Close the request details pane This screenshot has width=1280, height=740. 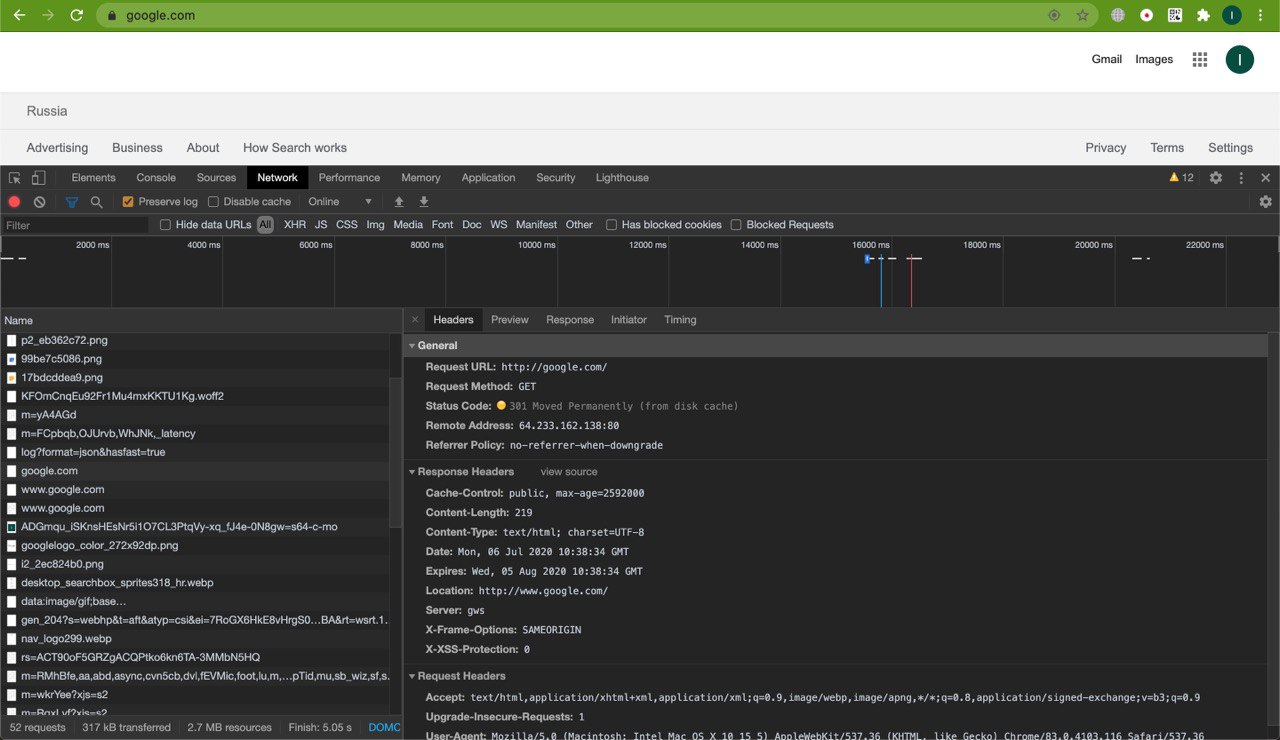point(415,320)
